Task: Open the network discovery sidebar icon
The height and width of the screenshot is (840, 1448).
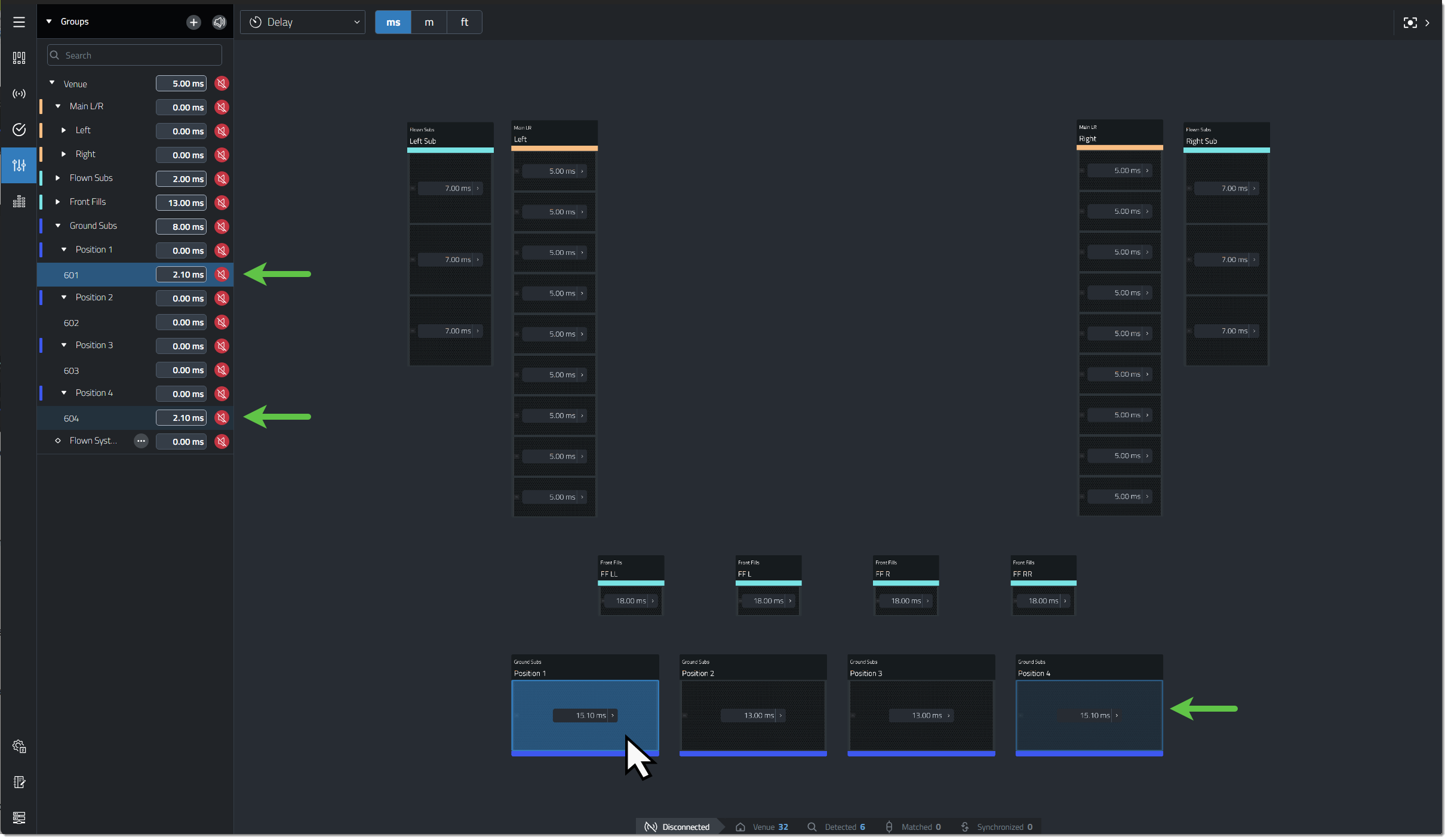Action: pyautogui.click(x=19, y=94)
